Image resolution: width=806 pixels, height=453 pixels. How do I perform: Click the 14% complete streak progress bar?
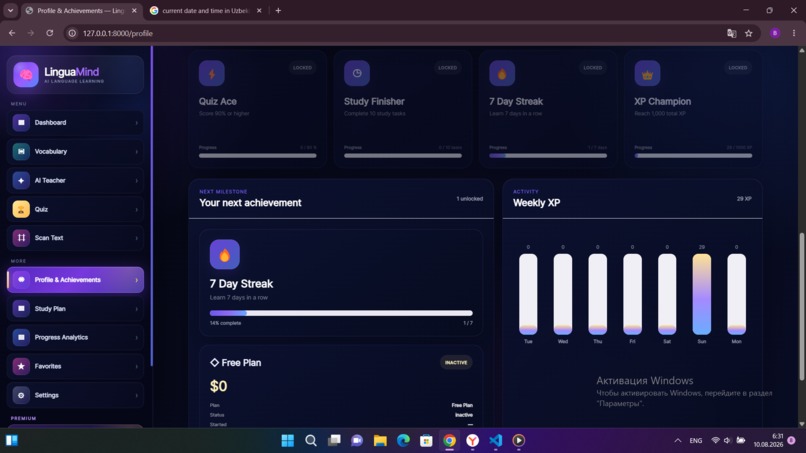pos(341,313)
